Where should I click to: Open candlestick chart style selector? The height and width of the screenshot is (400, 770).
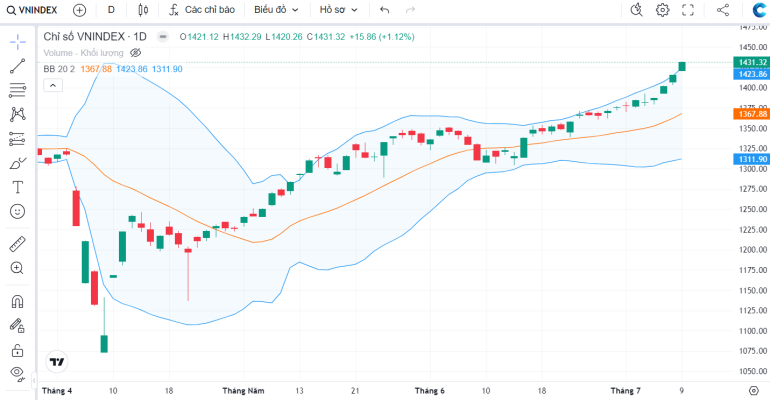[x=143, y=10]
